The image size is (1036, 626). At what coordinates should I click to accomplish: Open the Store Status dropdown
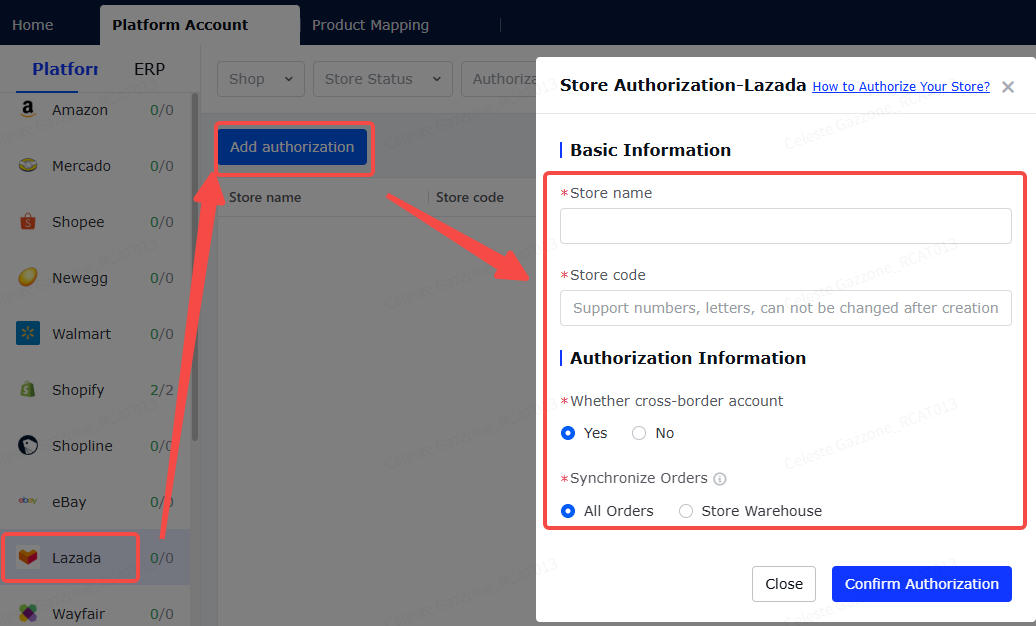click(383, 79)
